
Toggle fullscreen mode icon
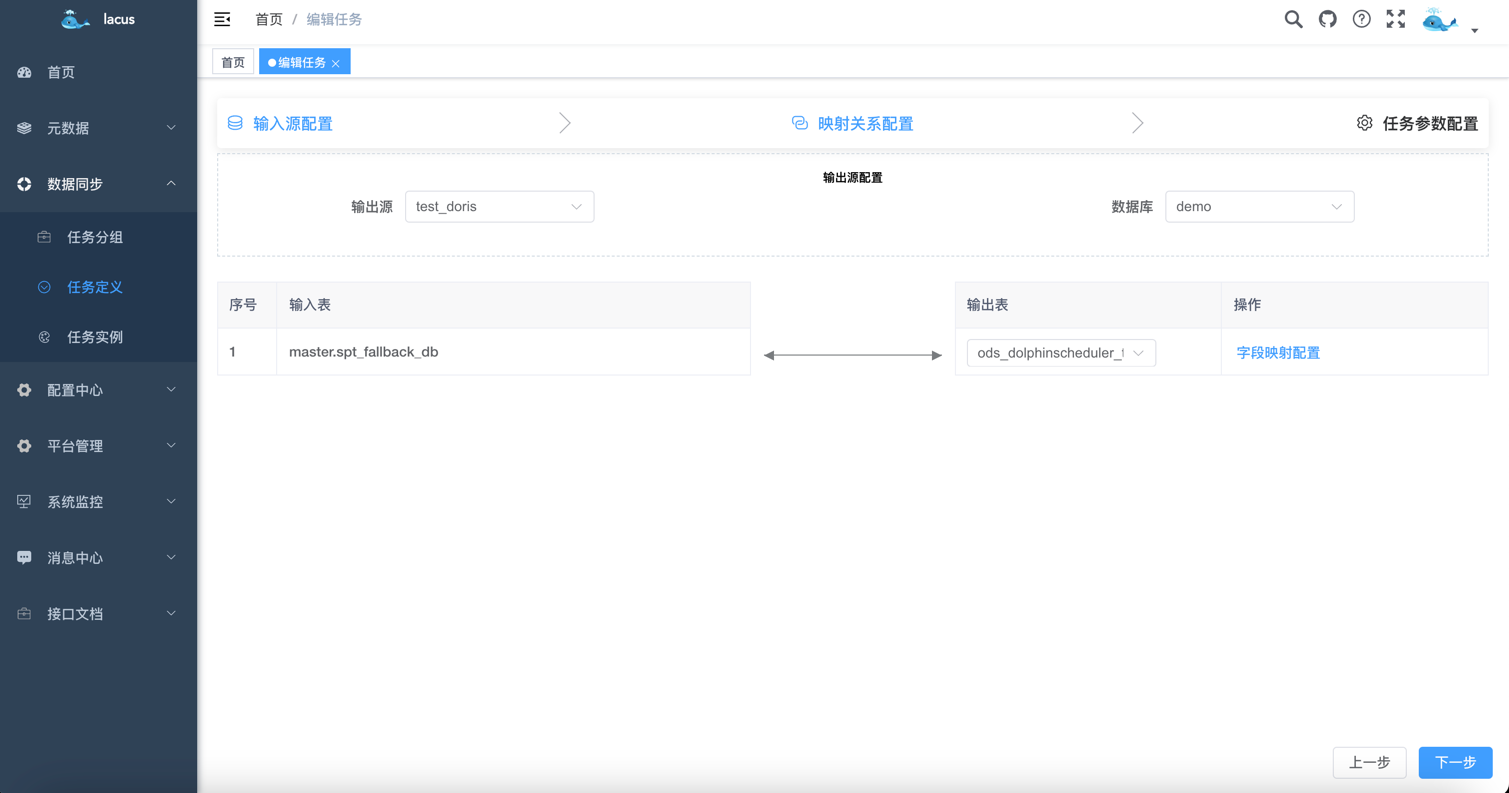[x=1395, y=19]
